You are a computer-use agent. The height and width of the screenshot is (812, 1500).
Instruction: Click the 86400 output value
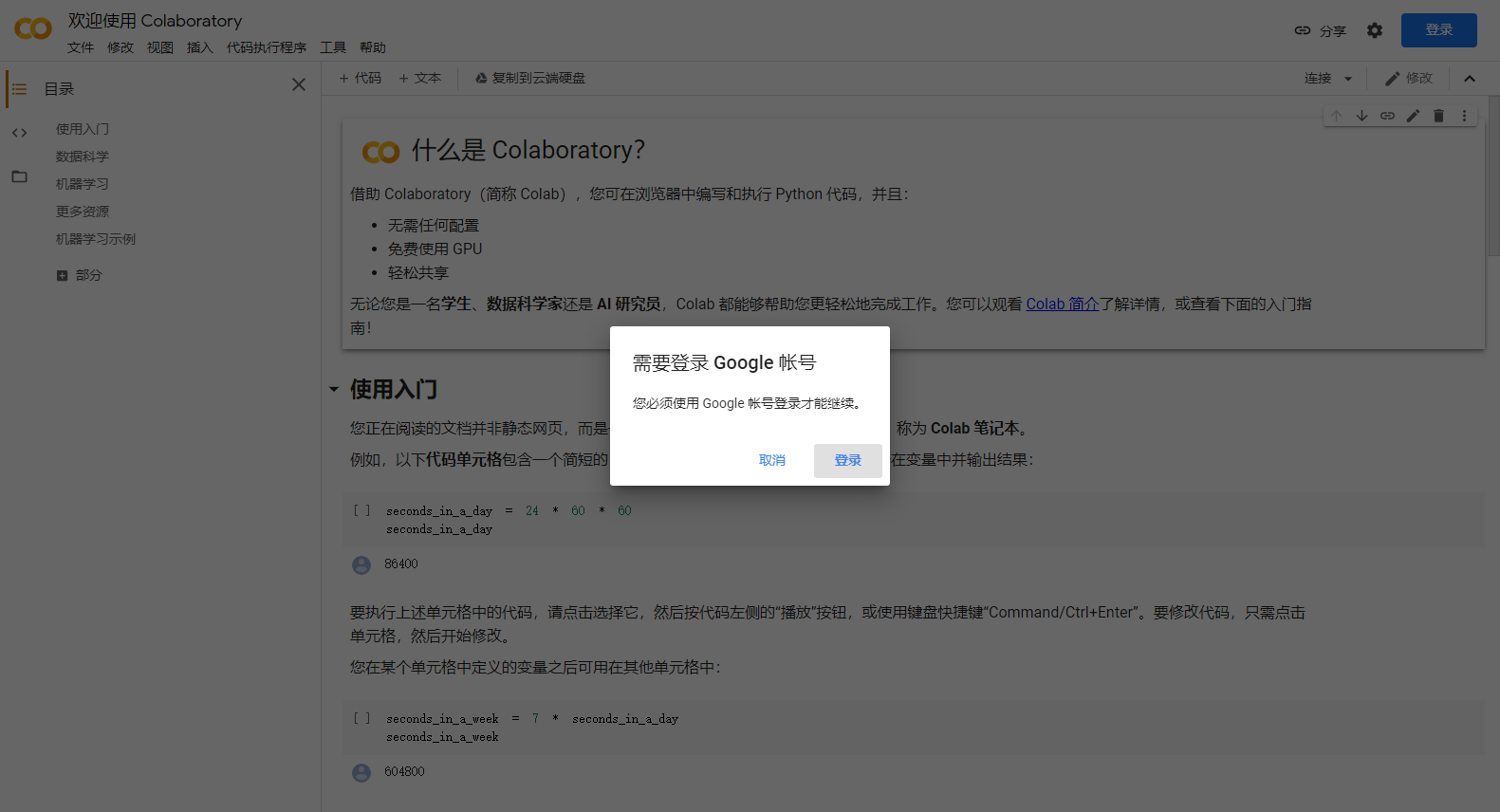pos(401,563)
